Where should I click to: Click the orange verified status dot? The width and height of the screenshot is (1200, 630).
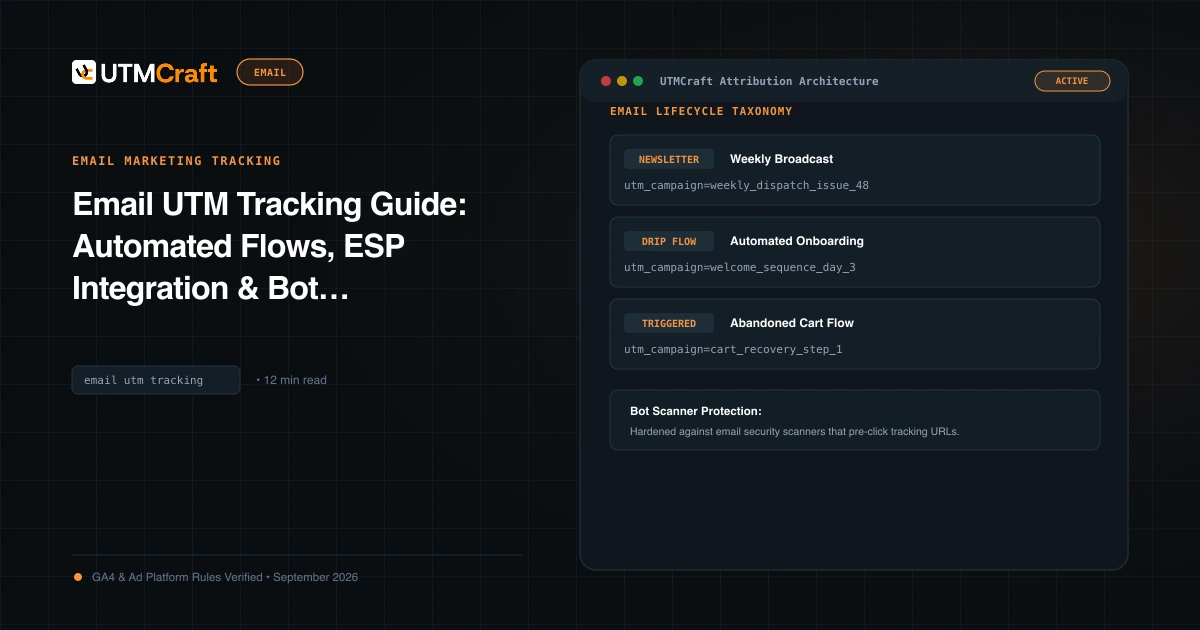[78, 577]
